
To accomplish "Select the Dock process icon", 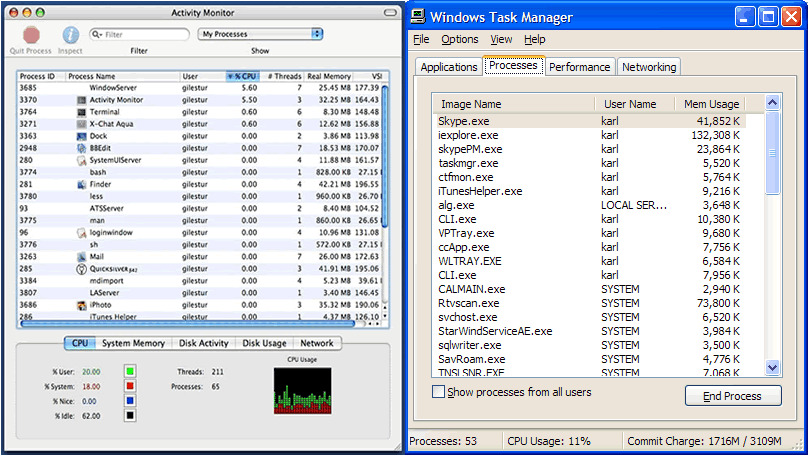I will 81,136.
